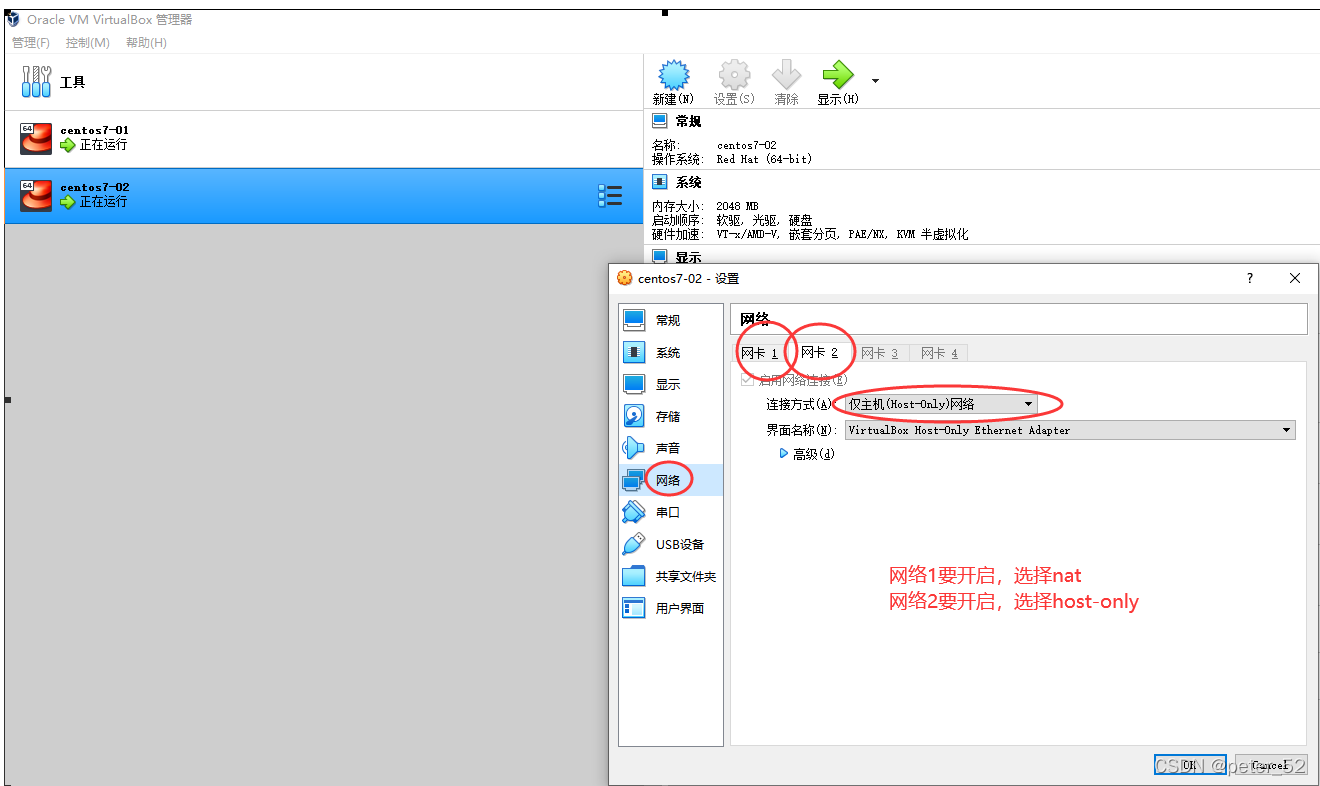The image size is (1320, 786).
Task: Open the 系统 settings category
Action: coord(670,352)
